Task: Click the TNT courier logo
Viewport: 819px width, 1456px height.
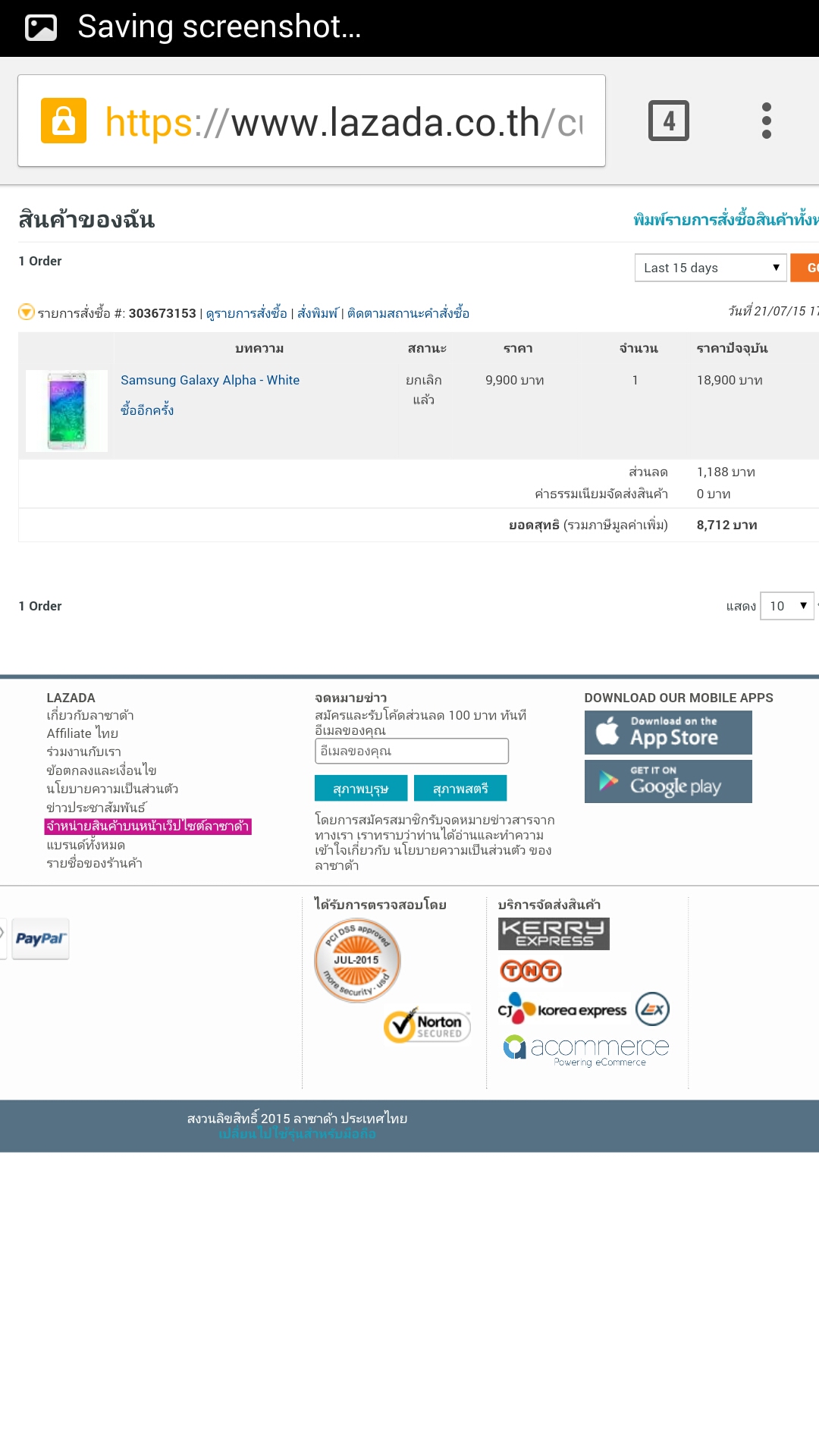Action: 531,971
